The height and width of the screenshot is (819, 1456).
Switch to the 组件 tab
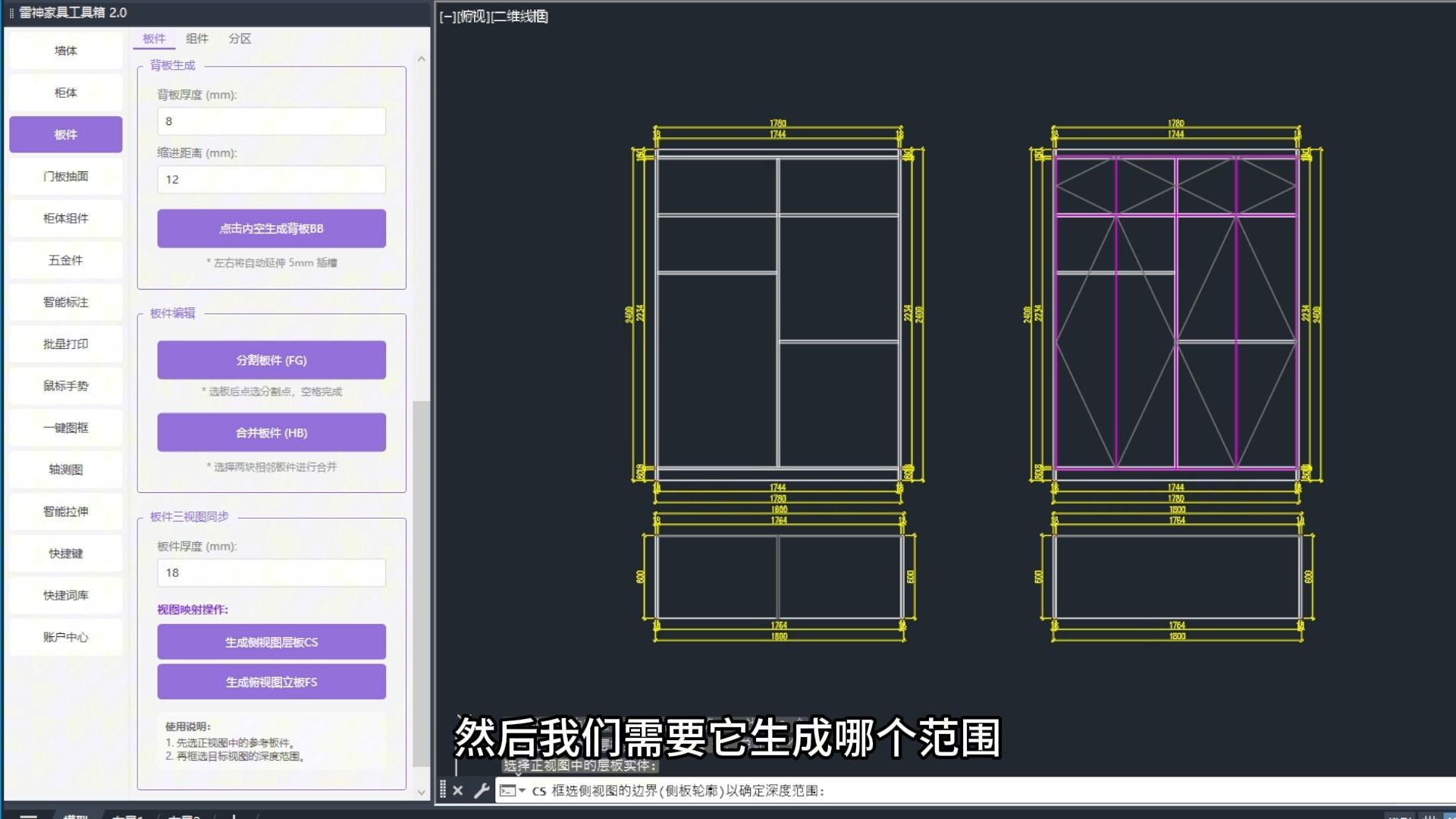click(197, 39)
